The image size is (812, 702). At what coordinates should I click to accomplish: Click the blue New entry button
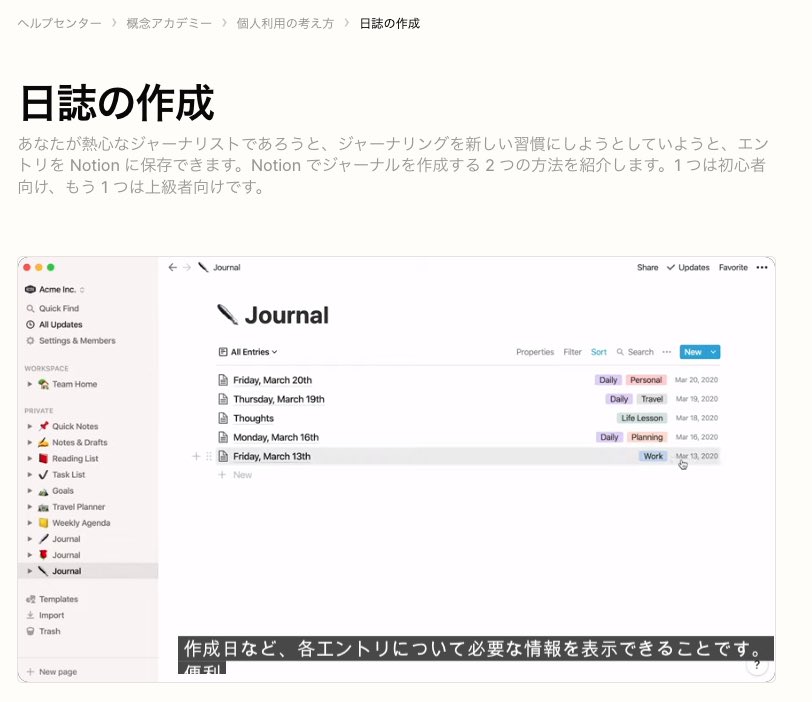[x=693, y=352]
